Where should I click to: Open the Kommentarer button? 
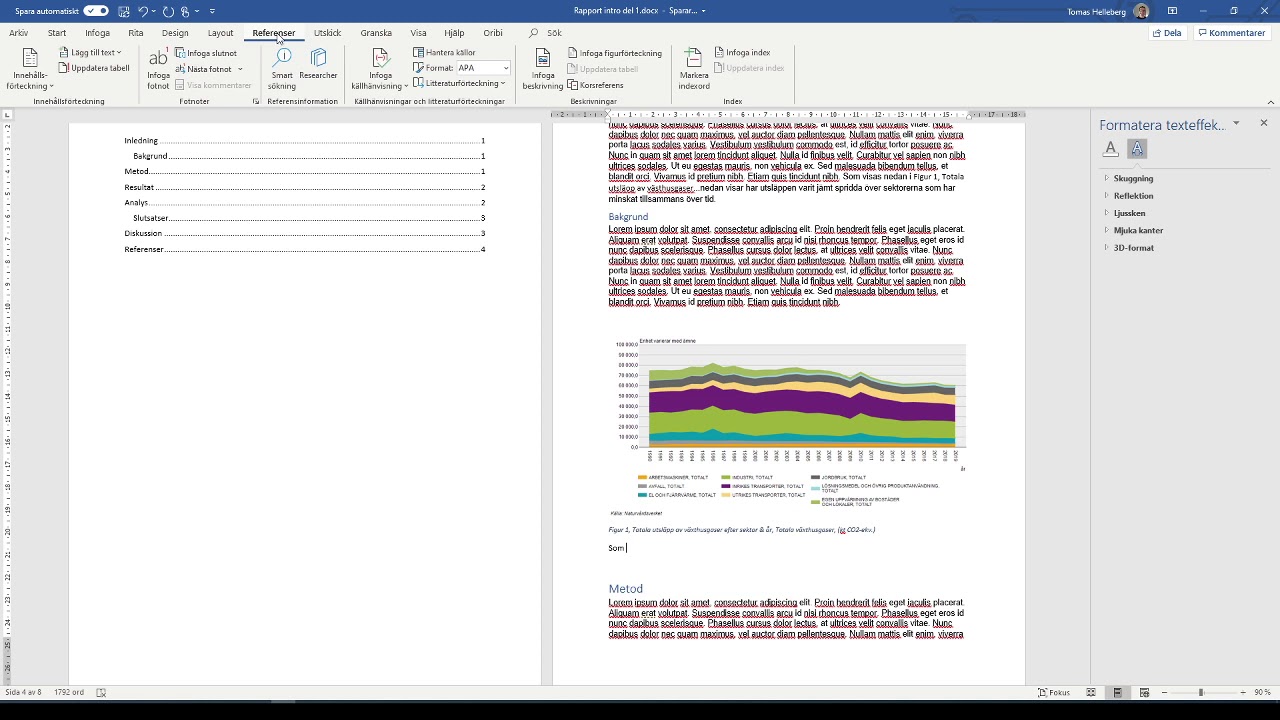(1231, 33)
